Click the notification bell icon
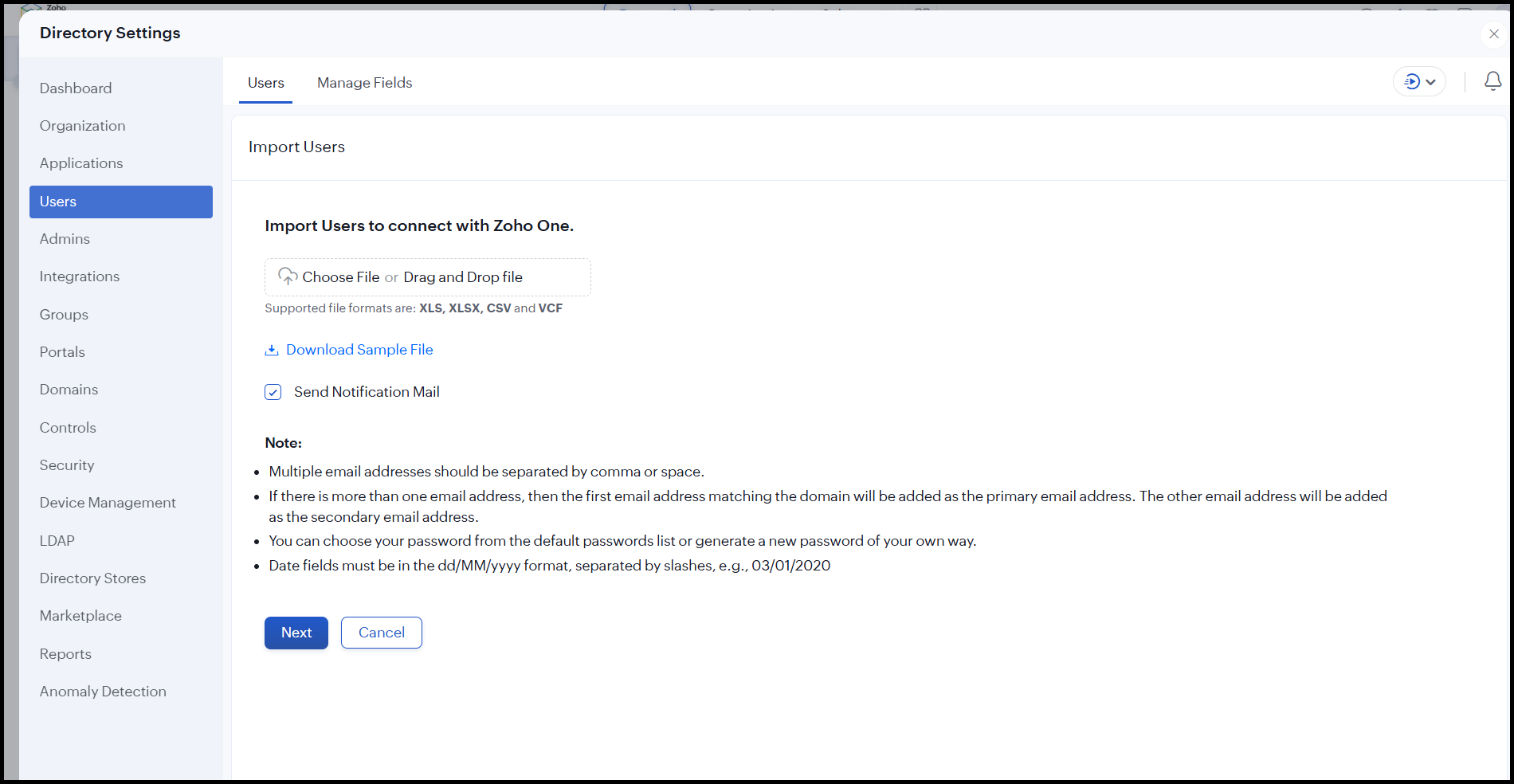 tap(1492, 81)
